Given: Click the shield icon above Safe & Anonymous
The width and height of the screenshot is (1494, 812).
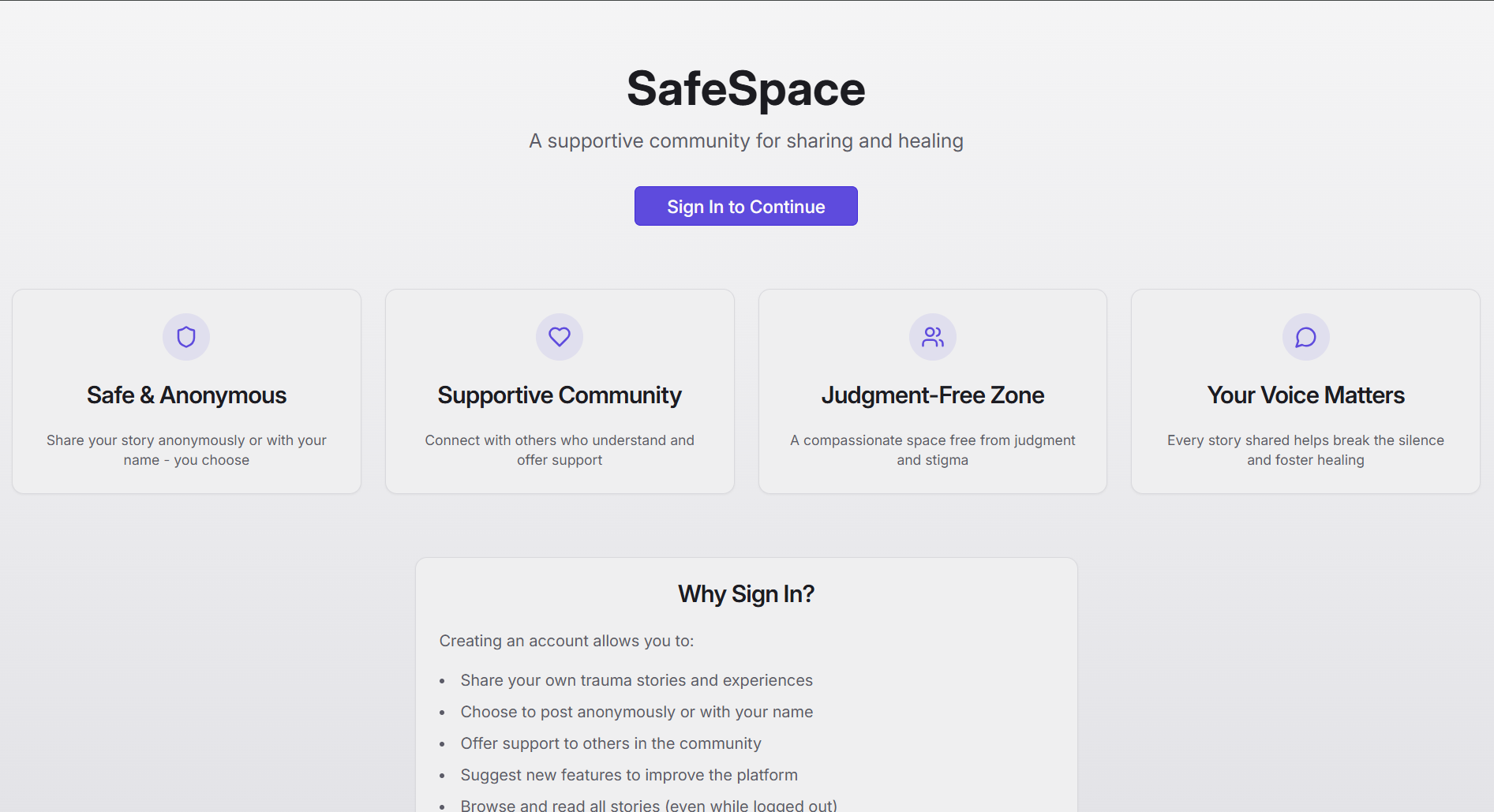Looking at the screenshot, I should click(x=186, y=337).
